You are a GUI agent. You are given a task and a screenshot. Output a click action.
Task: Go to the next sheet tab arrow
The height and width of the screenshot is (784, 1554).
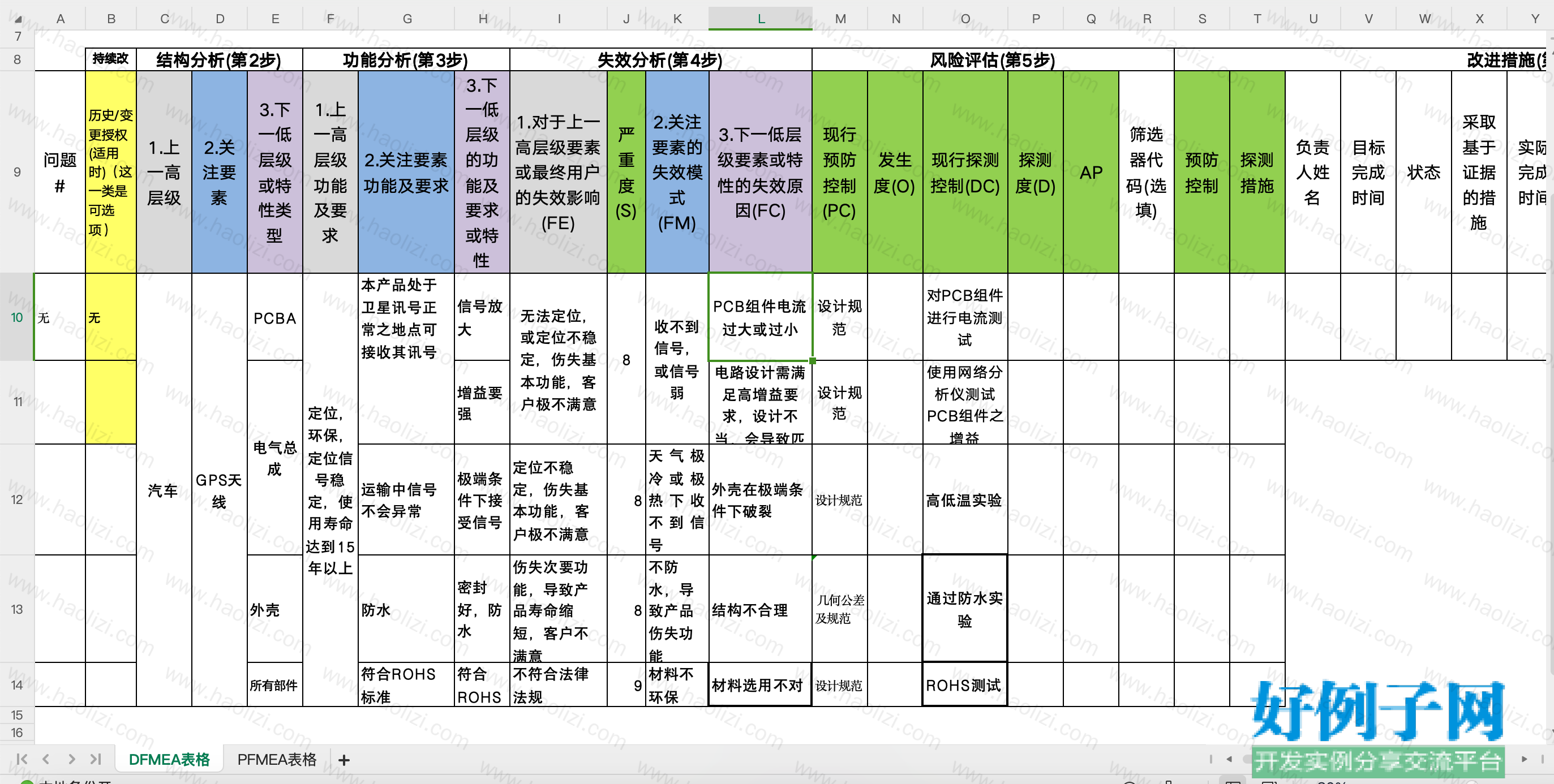[71, 759]
